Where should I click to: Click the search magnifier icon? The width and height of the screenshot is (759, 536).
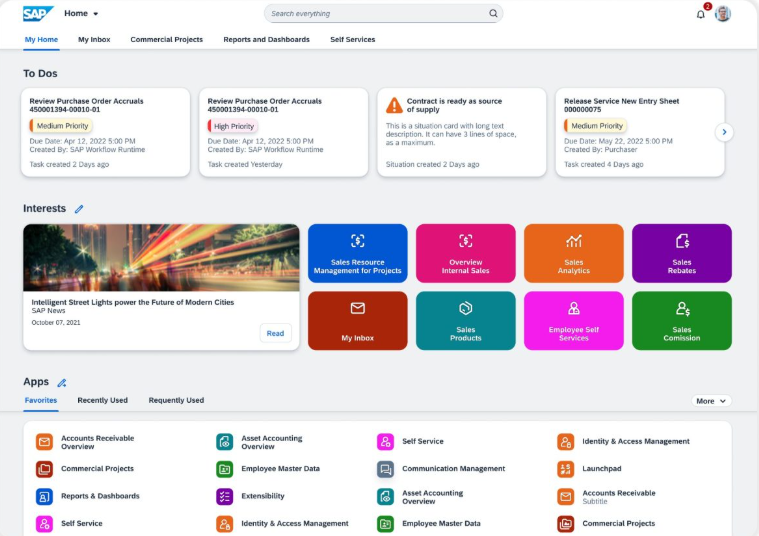coord(493,14)
